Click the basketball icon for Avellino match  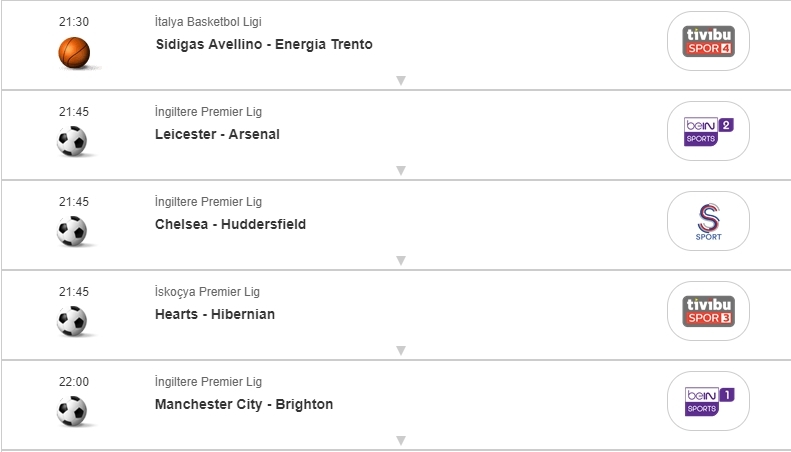pos(73,51)
